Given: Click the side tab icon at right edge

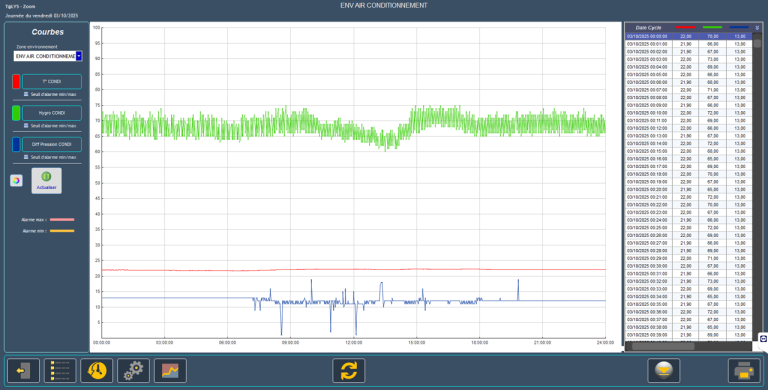Looking at the screenshot, I should [x=763, y=339].
